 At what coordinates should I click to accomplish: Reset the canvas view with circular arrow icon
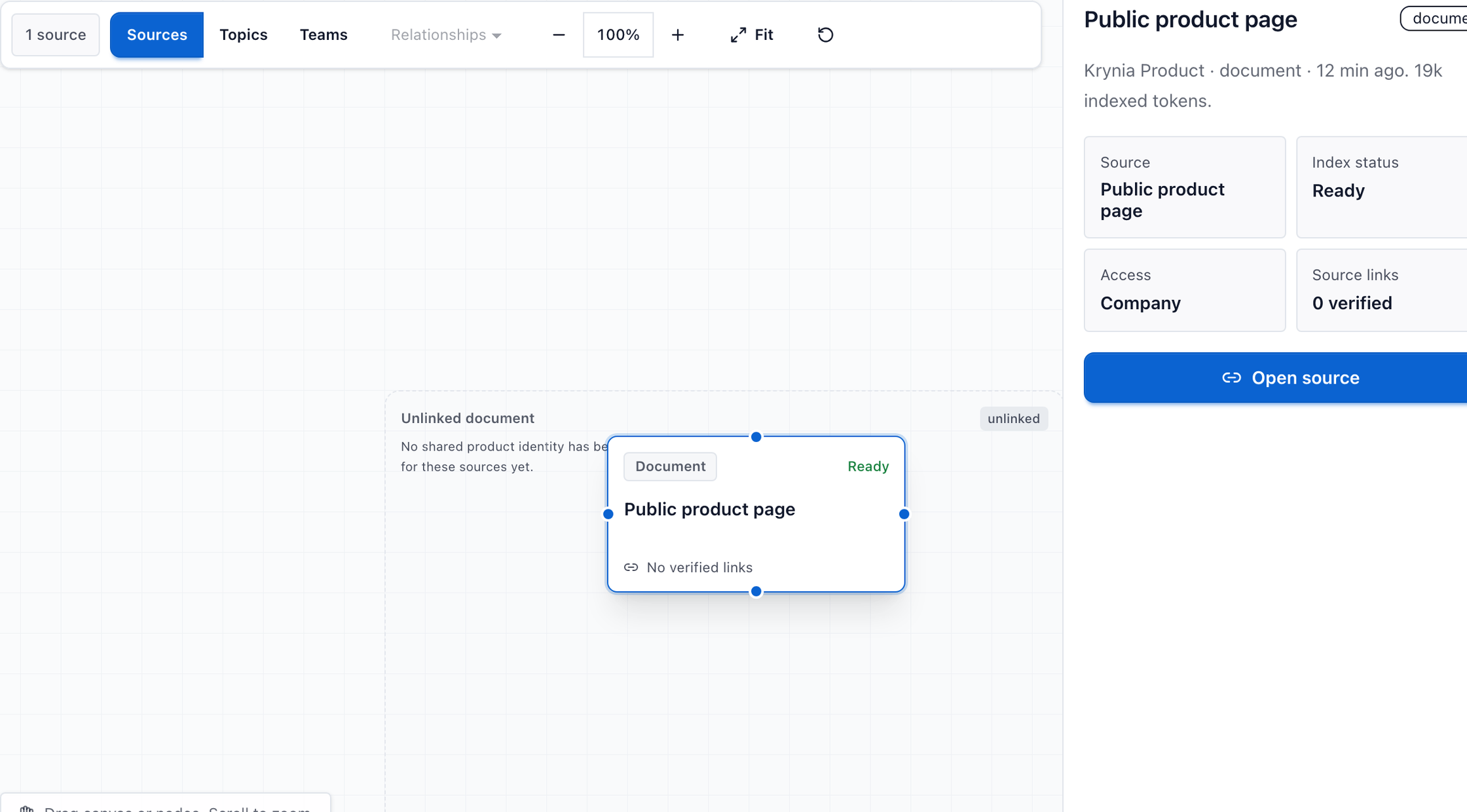click(825, 35)
